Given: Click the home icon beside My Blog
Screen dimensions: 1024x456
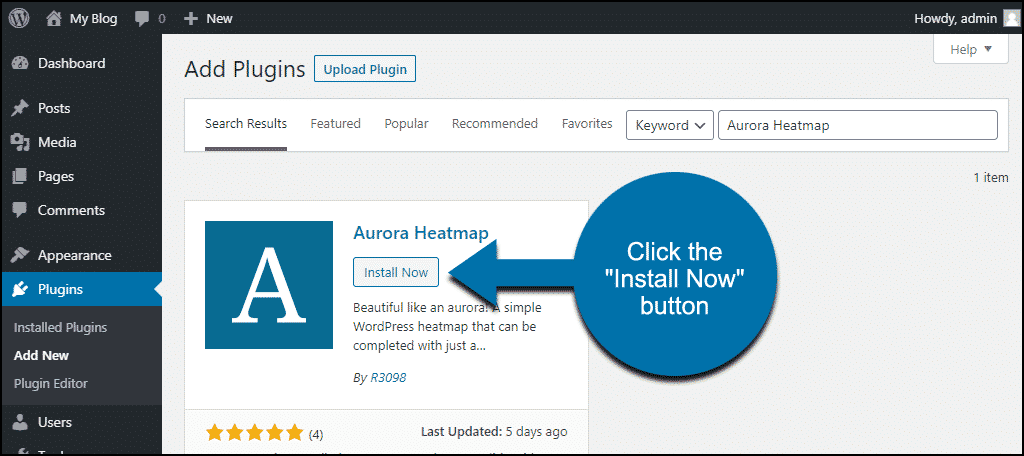Looking at the screenshot, I should pyautogui.click(x=54, y=18).
